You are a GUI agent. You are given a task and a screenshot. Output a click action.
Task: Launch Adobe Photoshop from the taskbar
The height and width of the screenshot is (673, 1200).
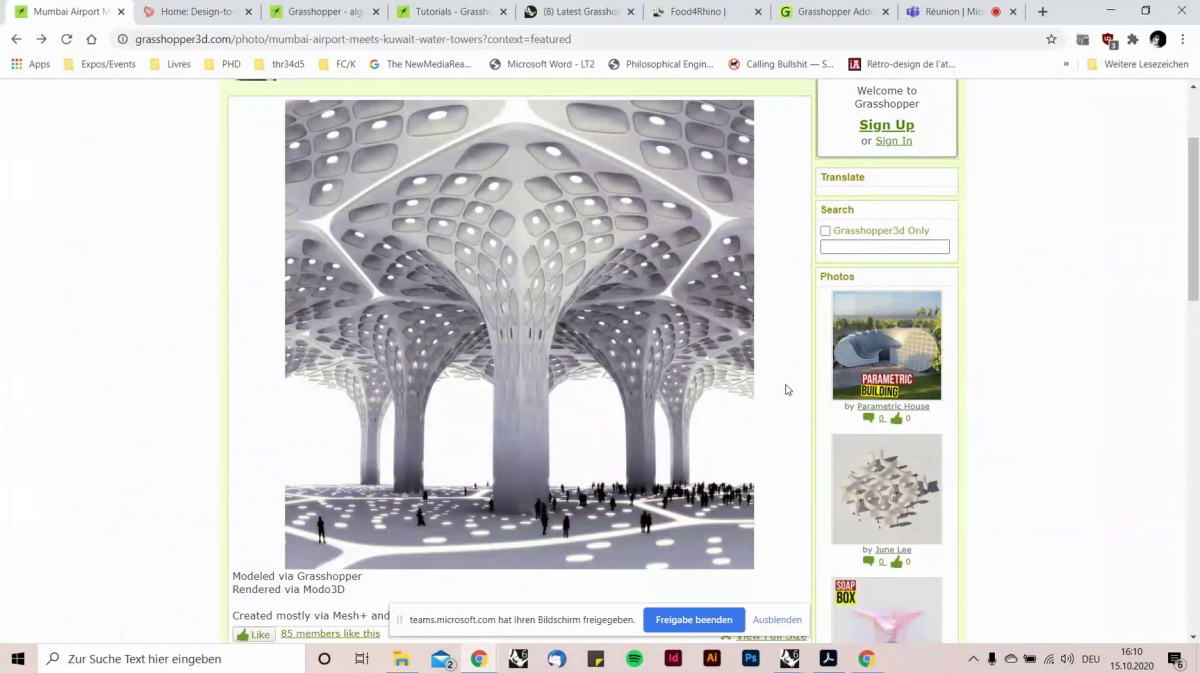click(x=750, y=659)
